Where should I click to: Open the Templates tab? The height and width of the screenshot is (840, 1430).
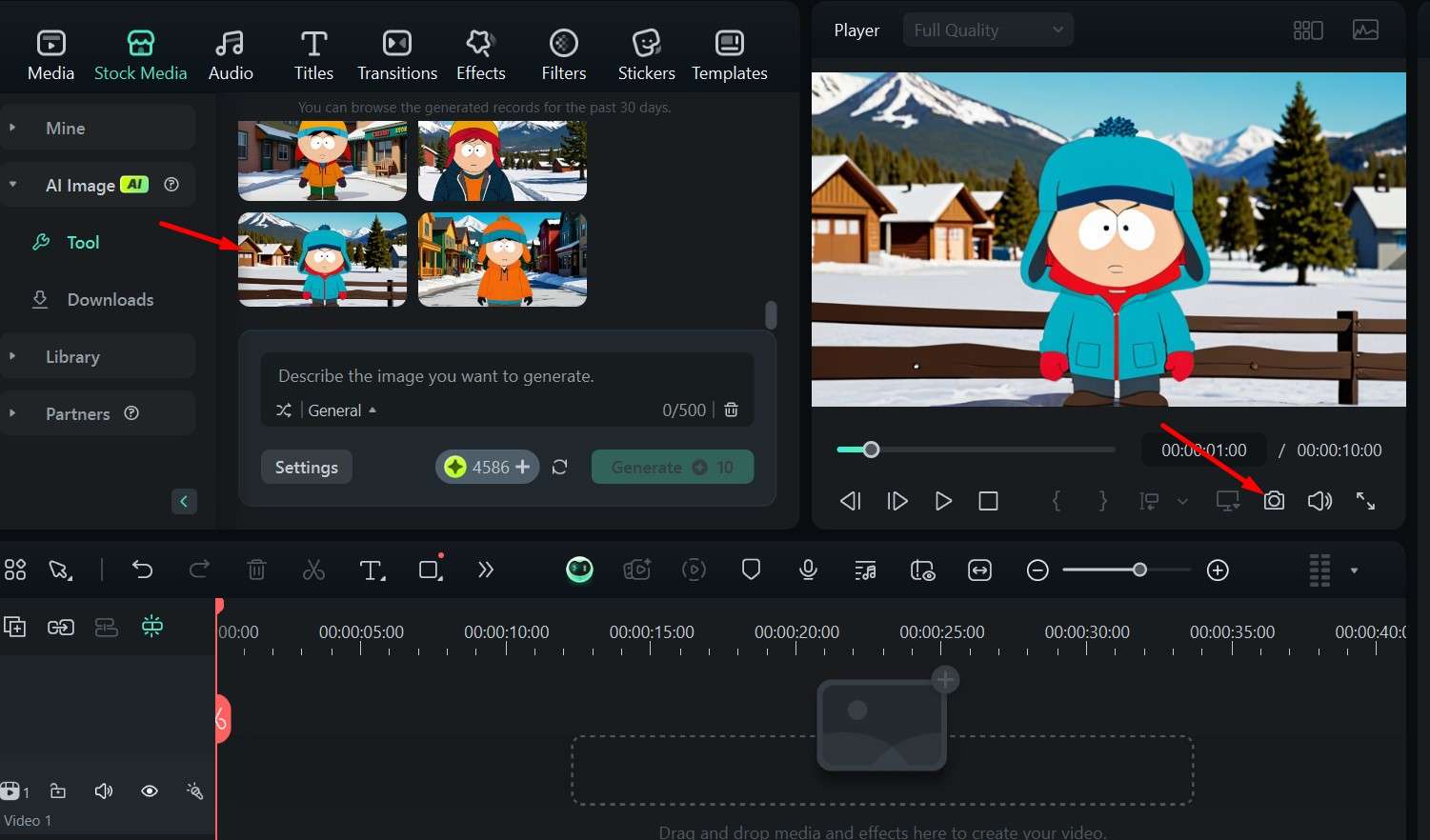[x=730, y=55]
